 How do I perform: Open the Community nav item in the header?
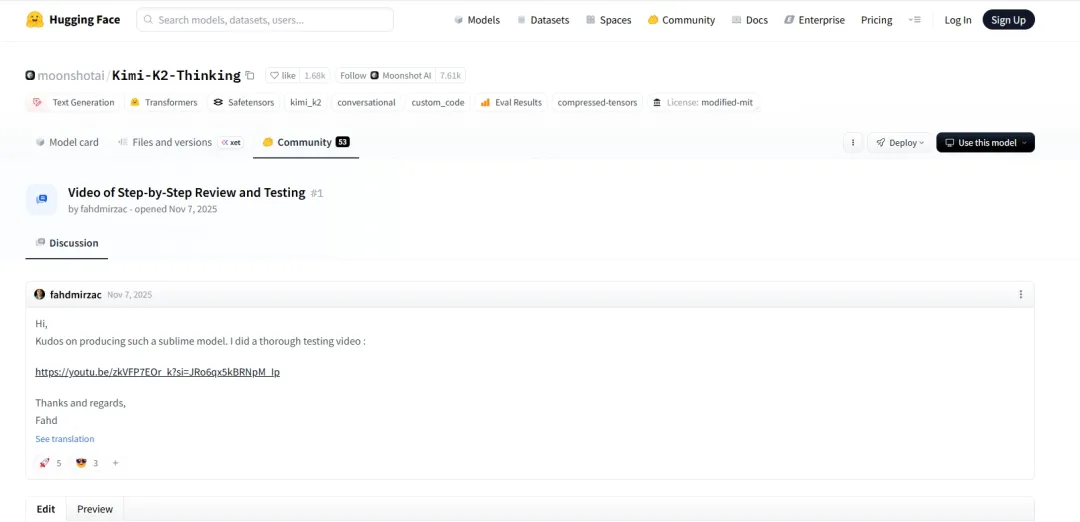(x=681, y=20)
